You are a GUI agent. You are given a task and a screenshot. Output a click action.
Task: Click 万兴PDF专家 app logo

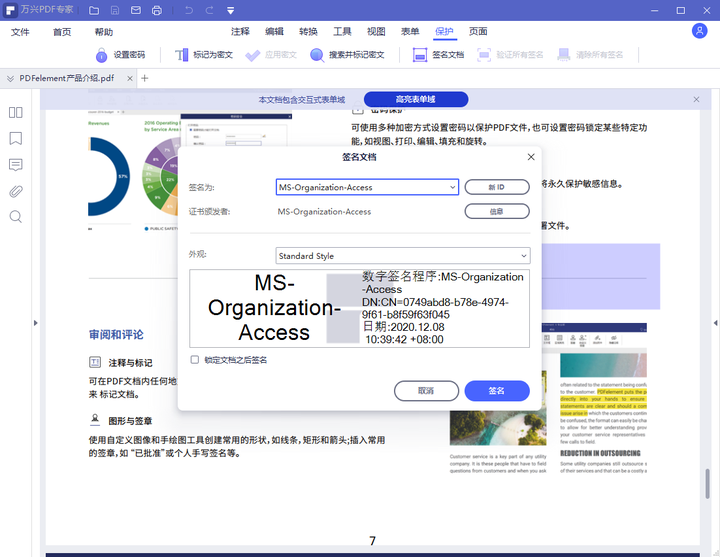[x=10, y=10]
